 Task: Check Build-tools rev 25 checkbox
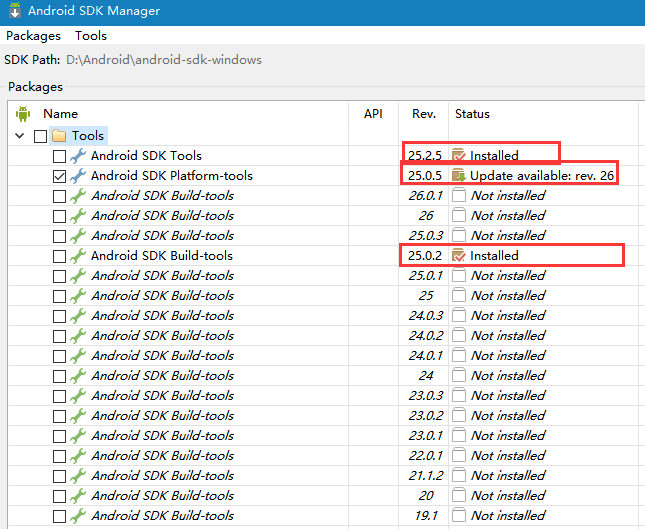point(59,296)
